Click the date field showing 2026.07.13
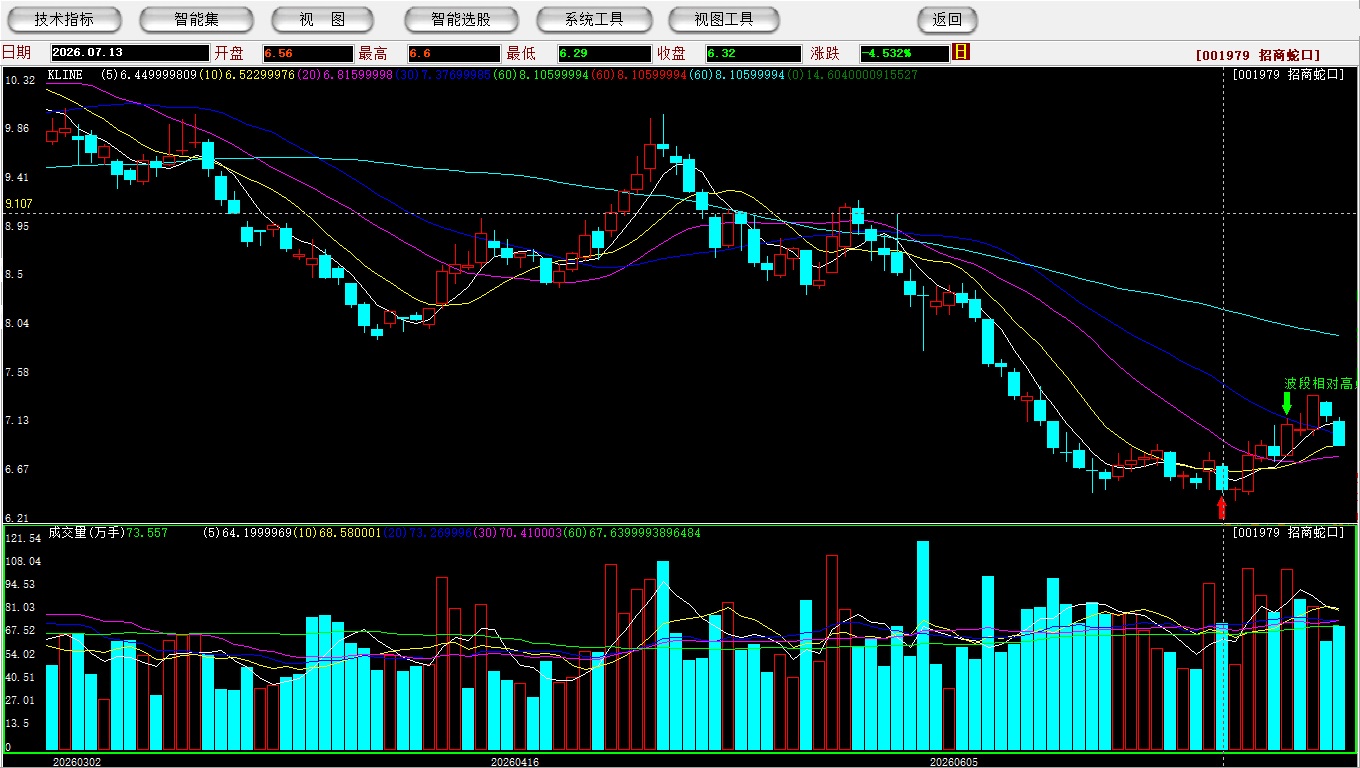The width and height of the screenshot is (1360, 768). [130, 53]
